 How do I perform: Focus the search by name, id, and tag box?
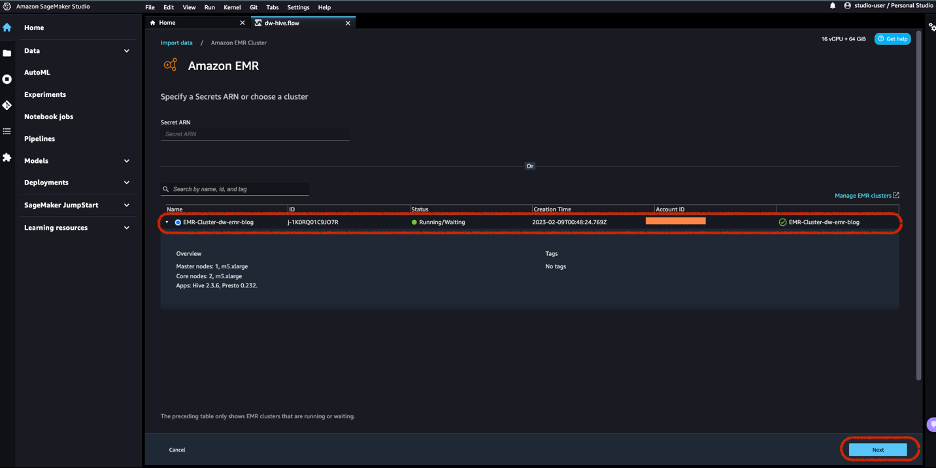click(235, 189)
